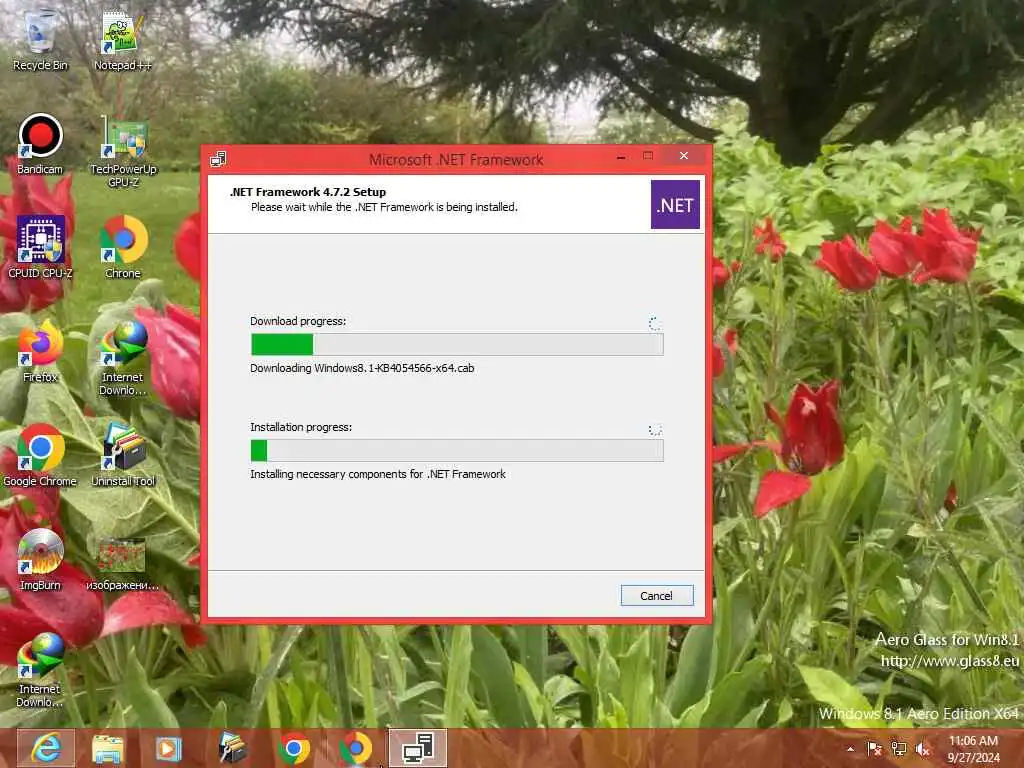Open the network tray icon
Image resolution: width=1024 pixels, height=768 pixels.
pos(899,749)
